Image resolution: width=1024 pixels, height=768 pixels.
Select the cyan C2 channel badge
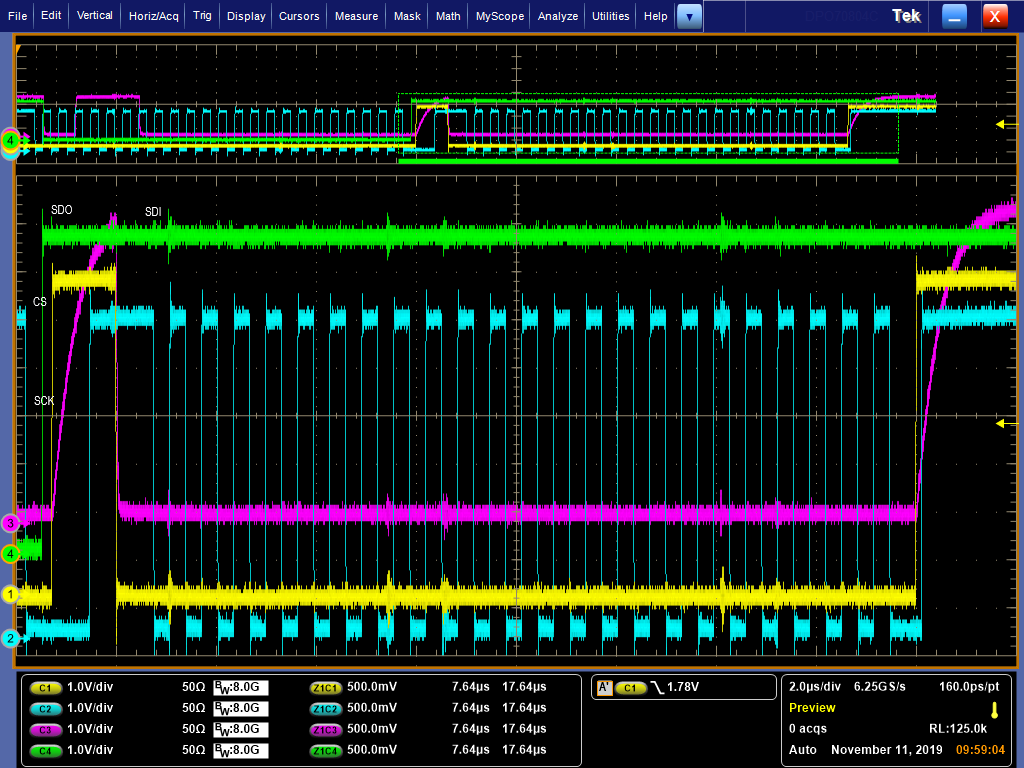[44, 709]
